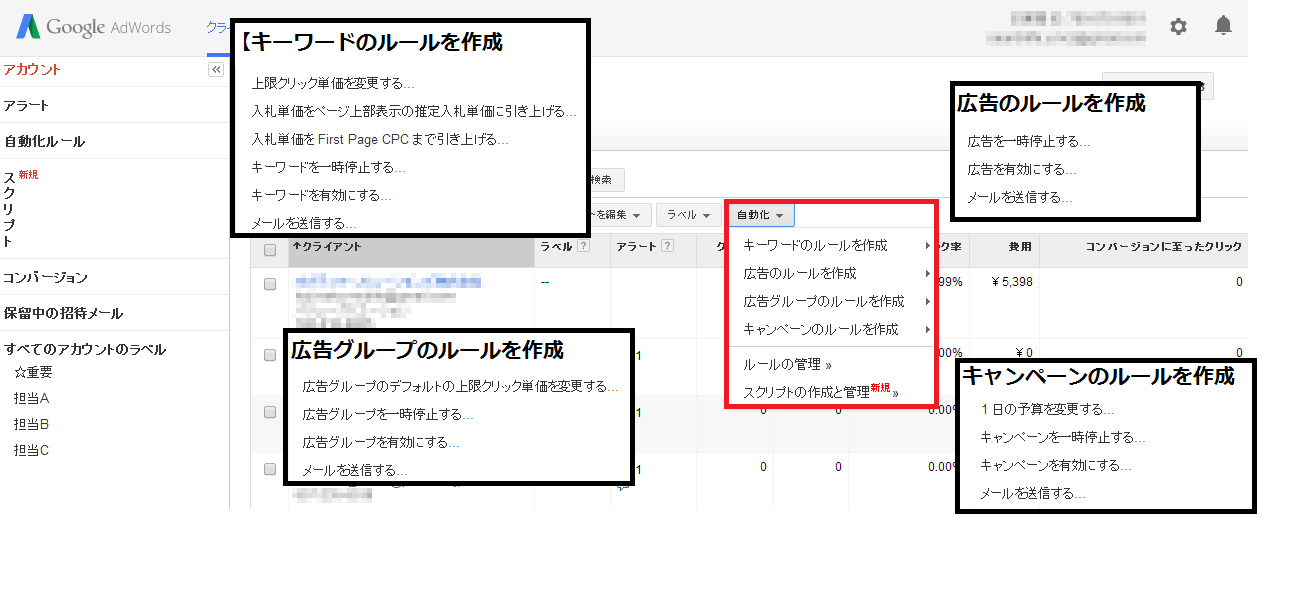This screenshot has width=1315, height=594.
Task: Choose 広告グループのルールを作成 menu item
Action: click(x=823, y=301)
